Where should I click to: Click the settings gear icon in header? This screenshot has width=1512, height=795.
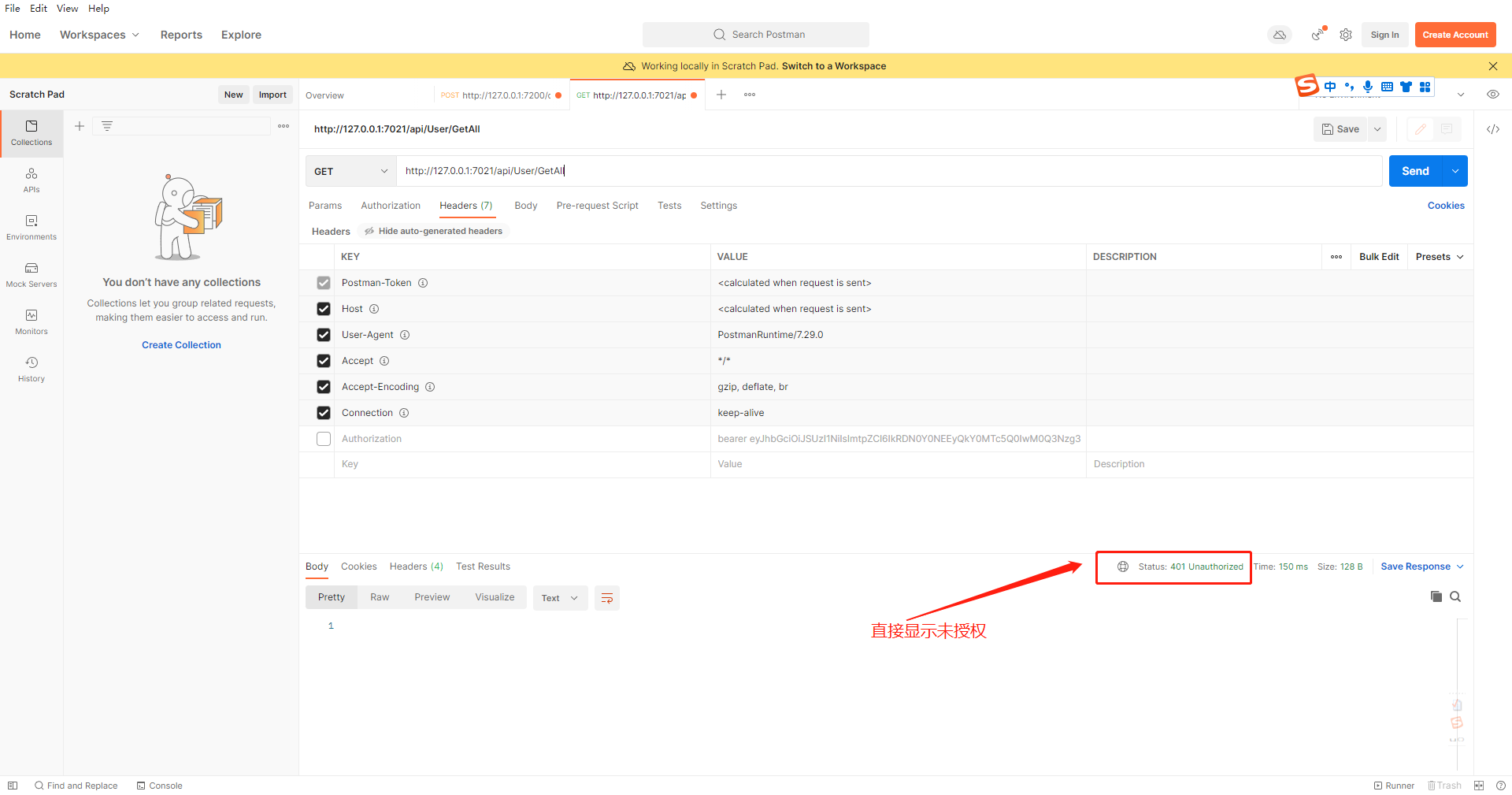pos(1346,35)
